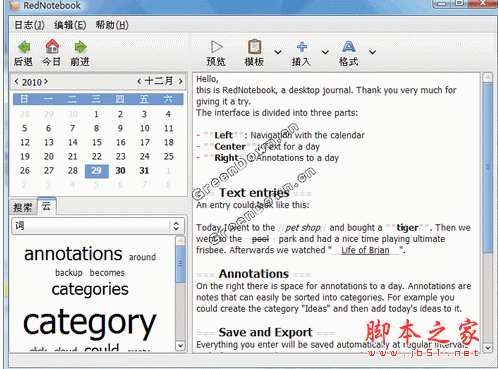
Task: Click the blue plus insert icon (插入)
Action: click(x=302, y=47)
